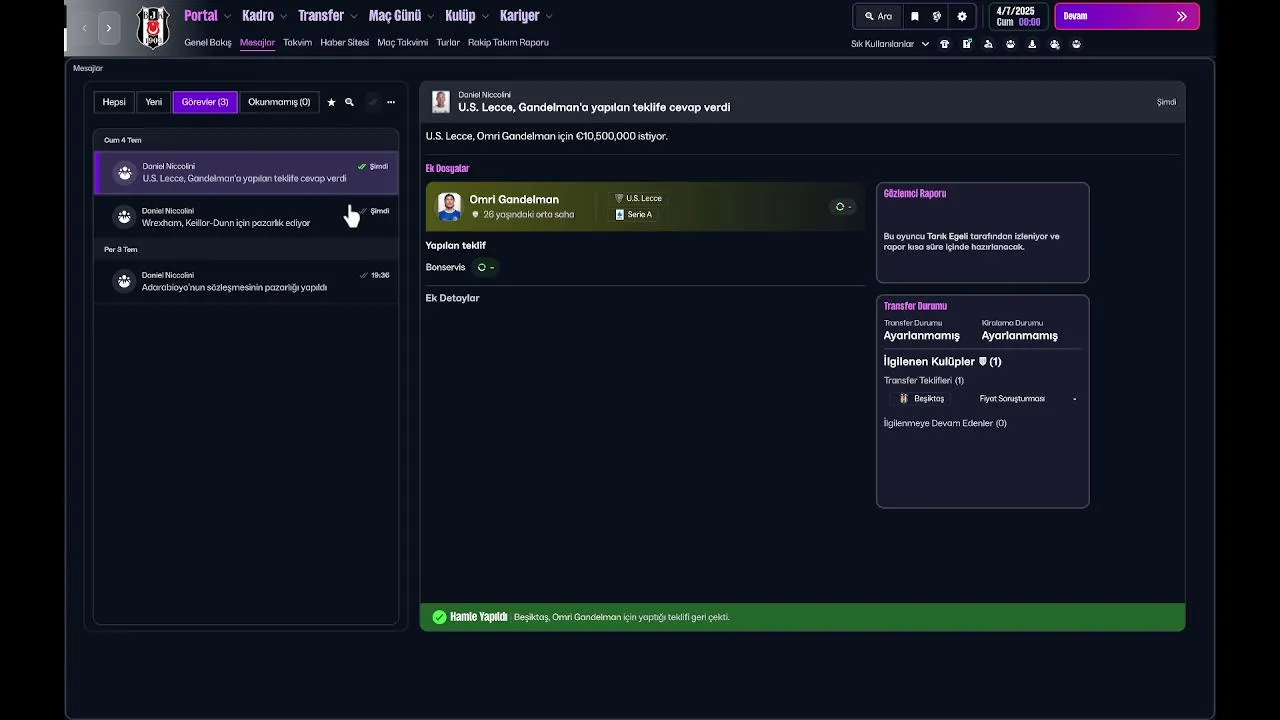Click the U.S. Lecce club name link
The width and height of the screenshot is (1280, 720).
tap(644, 198)
